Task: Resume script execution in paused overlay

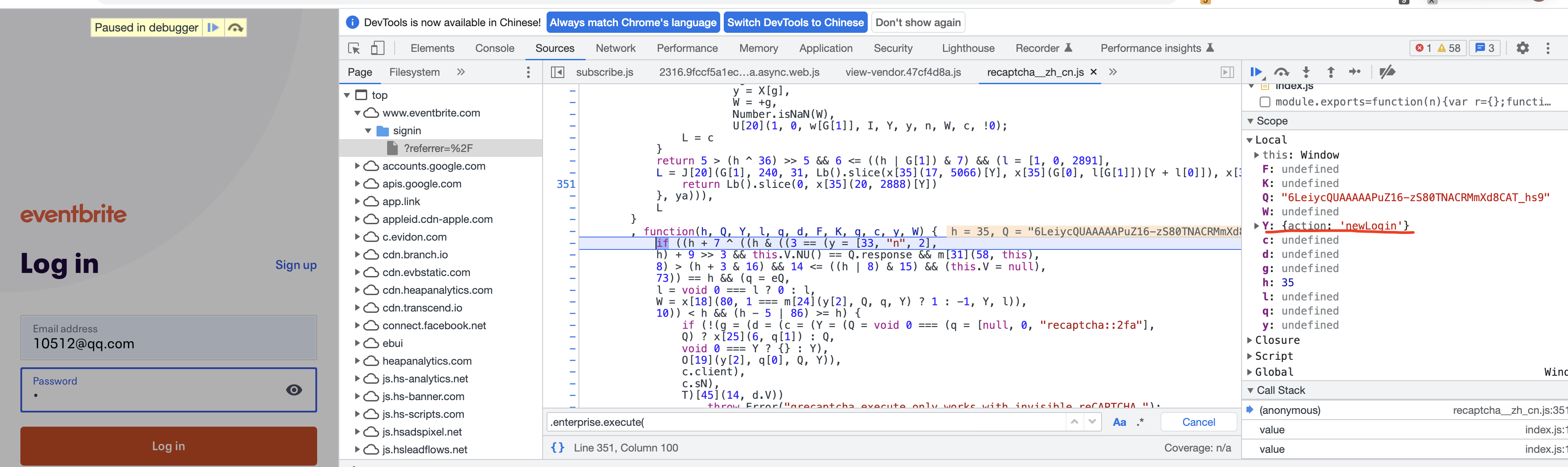Action: coord(213,27)
